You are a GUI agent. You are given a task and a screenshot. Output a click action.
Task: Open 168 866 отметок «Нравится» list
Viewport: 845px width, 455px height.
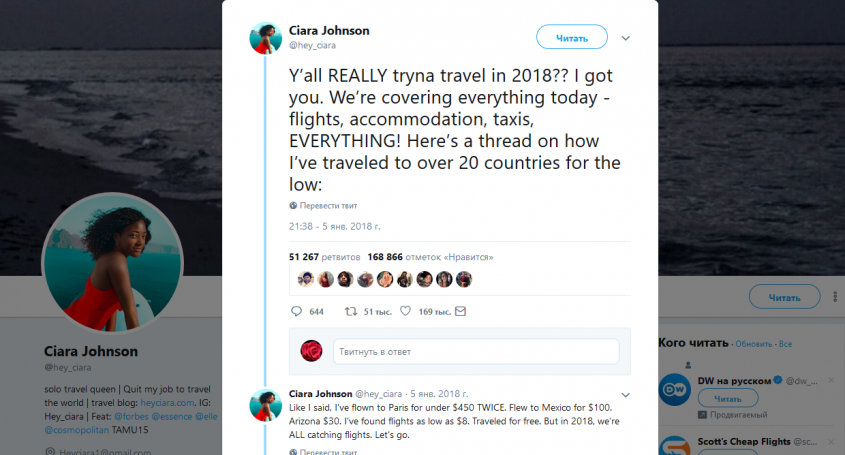point(430,257)
